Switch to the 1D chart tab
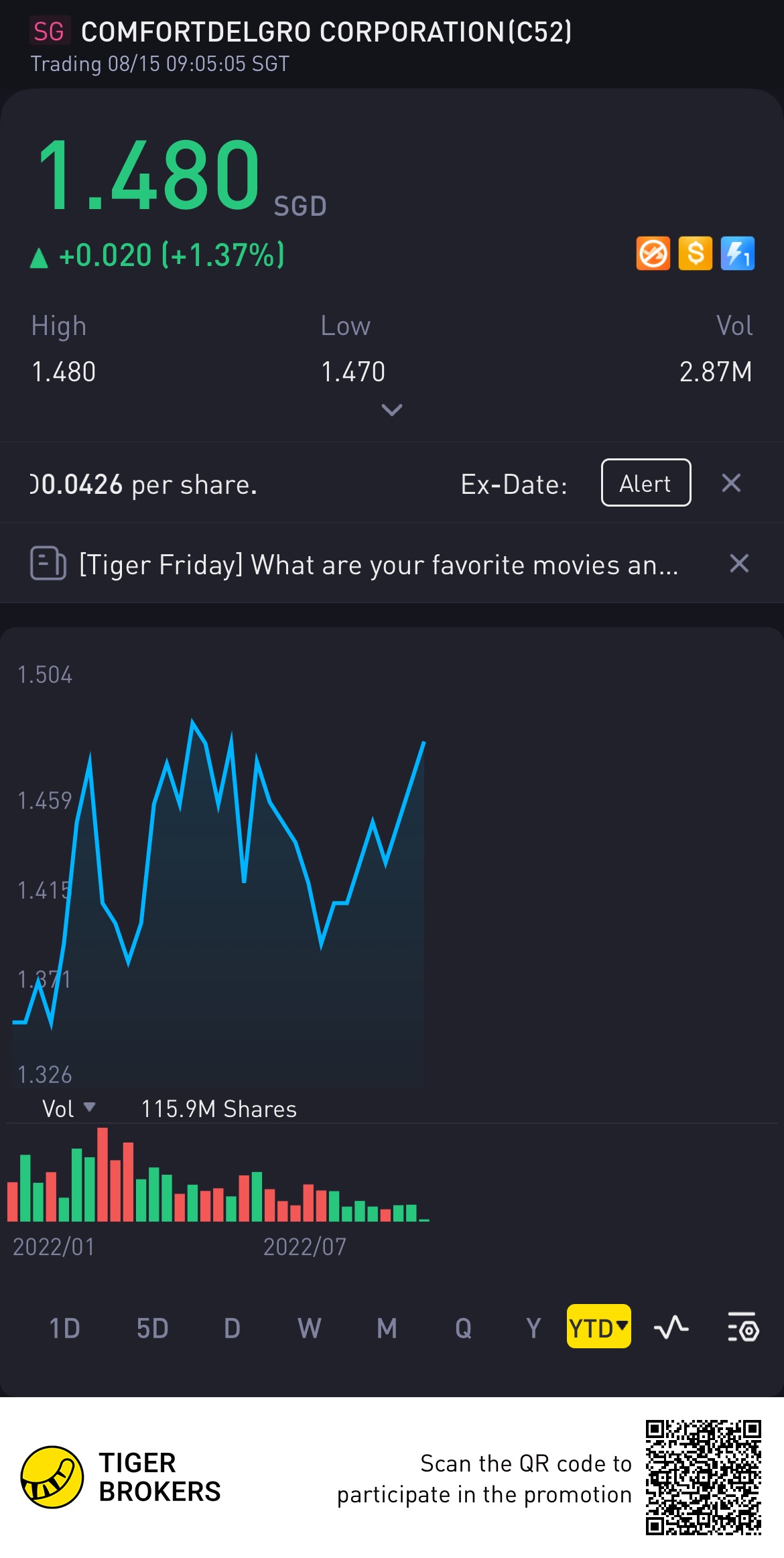Image resolution: width=784 pixels, height=1558 pixels. (x=65, y=1328)
